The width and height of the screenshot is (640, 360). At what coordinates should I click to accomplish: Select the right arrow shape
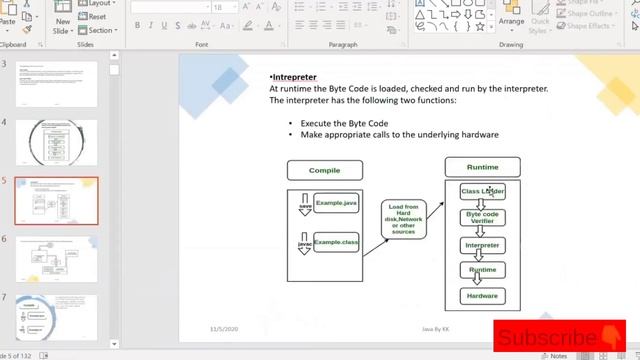tap(456, 15)
